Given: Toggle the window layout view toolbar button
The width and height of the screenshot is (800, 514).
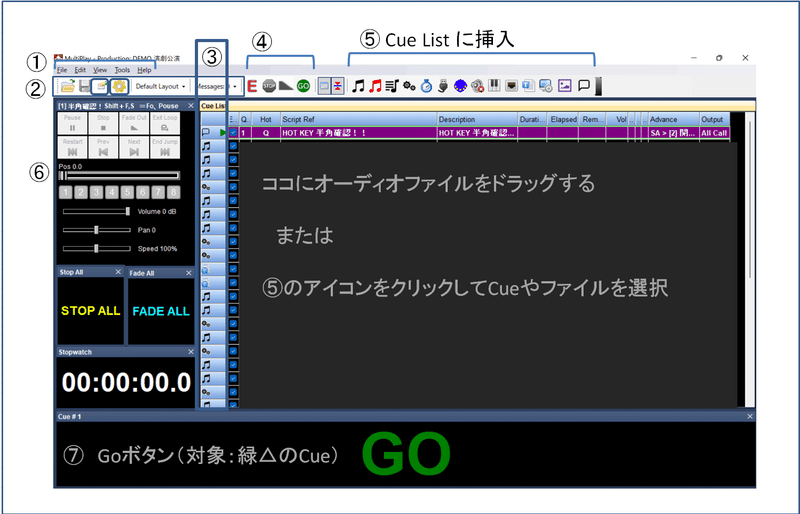Looking at the screenshot, I should (324, 86).
